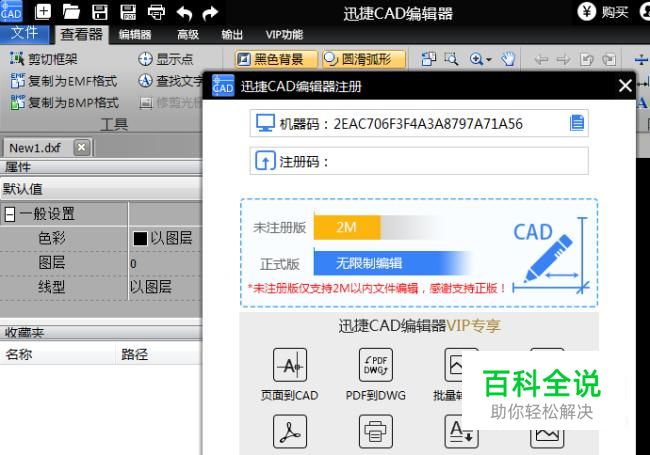Click the PDF Acrobat icon in VIP list
Image resolution: width=650 pixels, height=455 pixels.
point(290,431)
